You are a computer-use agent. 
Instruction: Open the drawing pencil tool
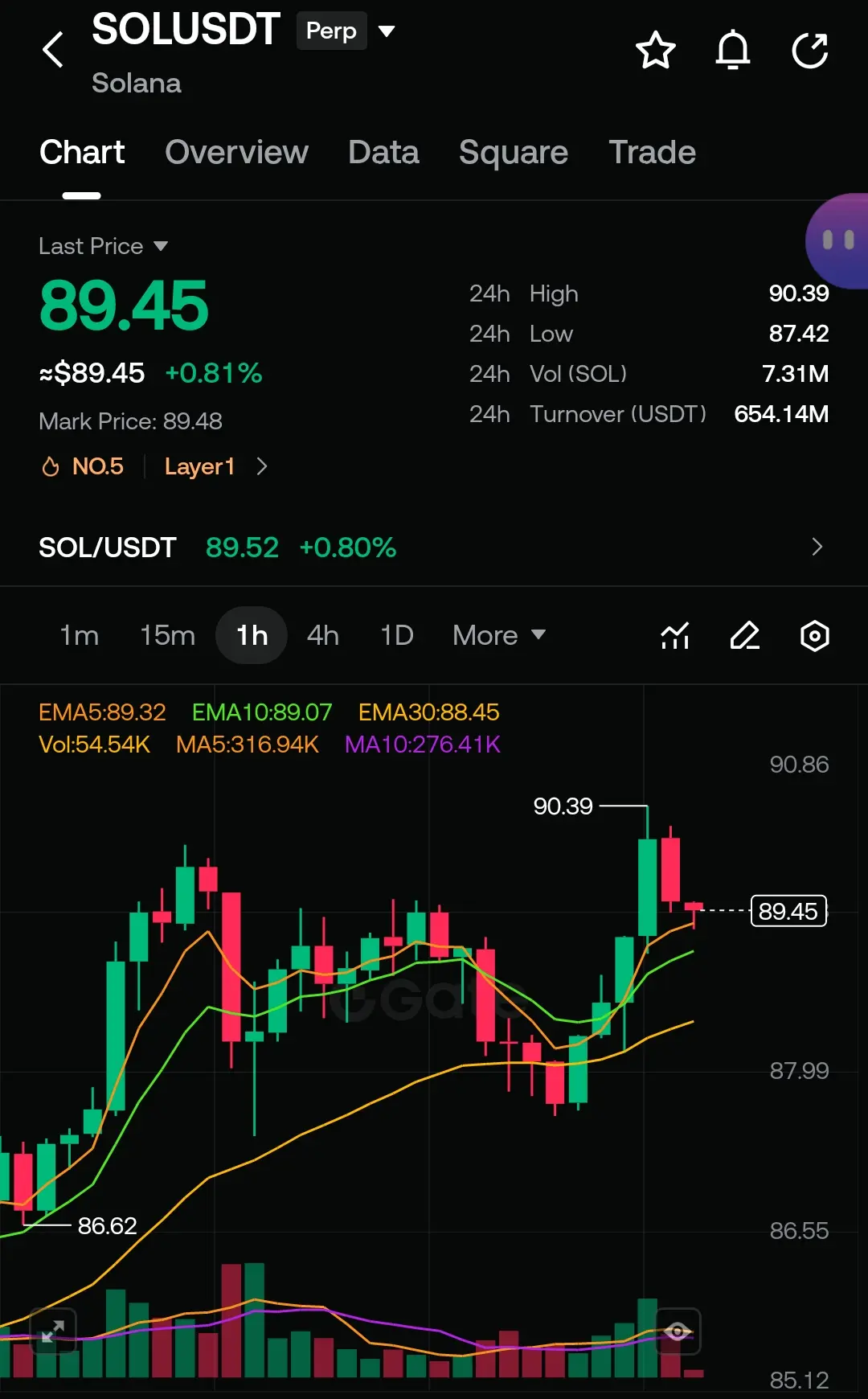pyautogui.click(x=744, y=635)
